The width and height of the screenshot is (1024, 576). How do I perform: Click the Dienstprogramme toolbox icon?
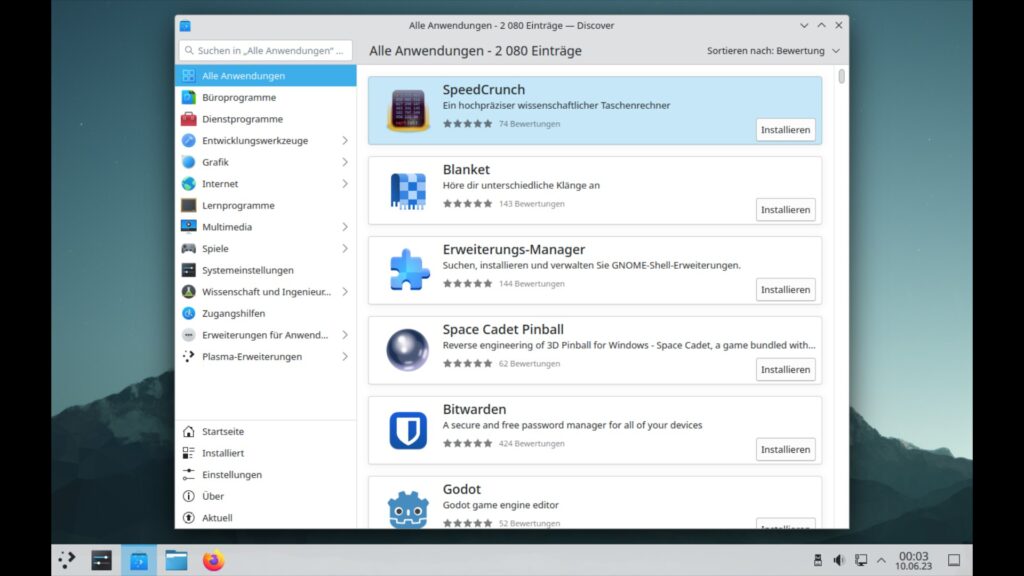coord(189,119)
